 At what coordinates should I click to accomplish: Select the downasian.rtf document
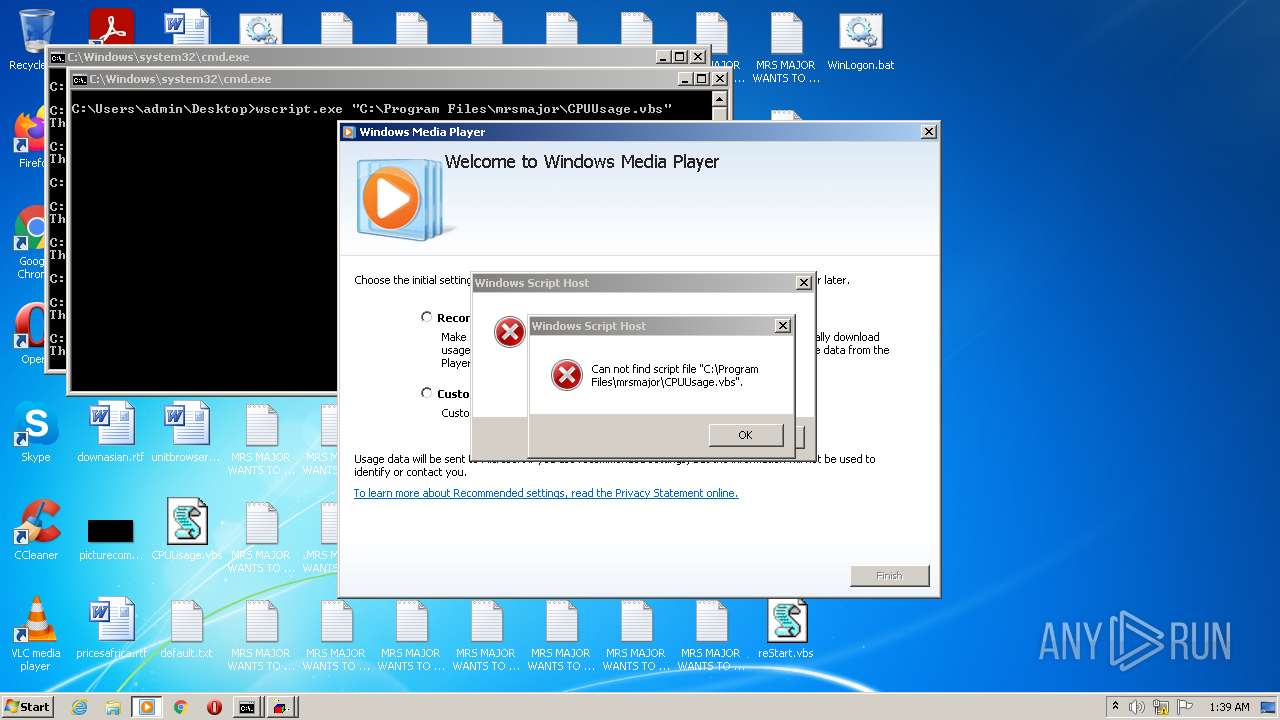tap(111, 432)
